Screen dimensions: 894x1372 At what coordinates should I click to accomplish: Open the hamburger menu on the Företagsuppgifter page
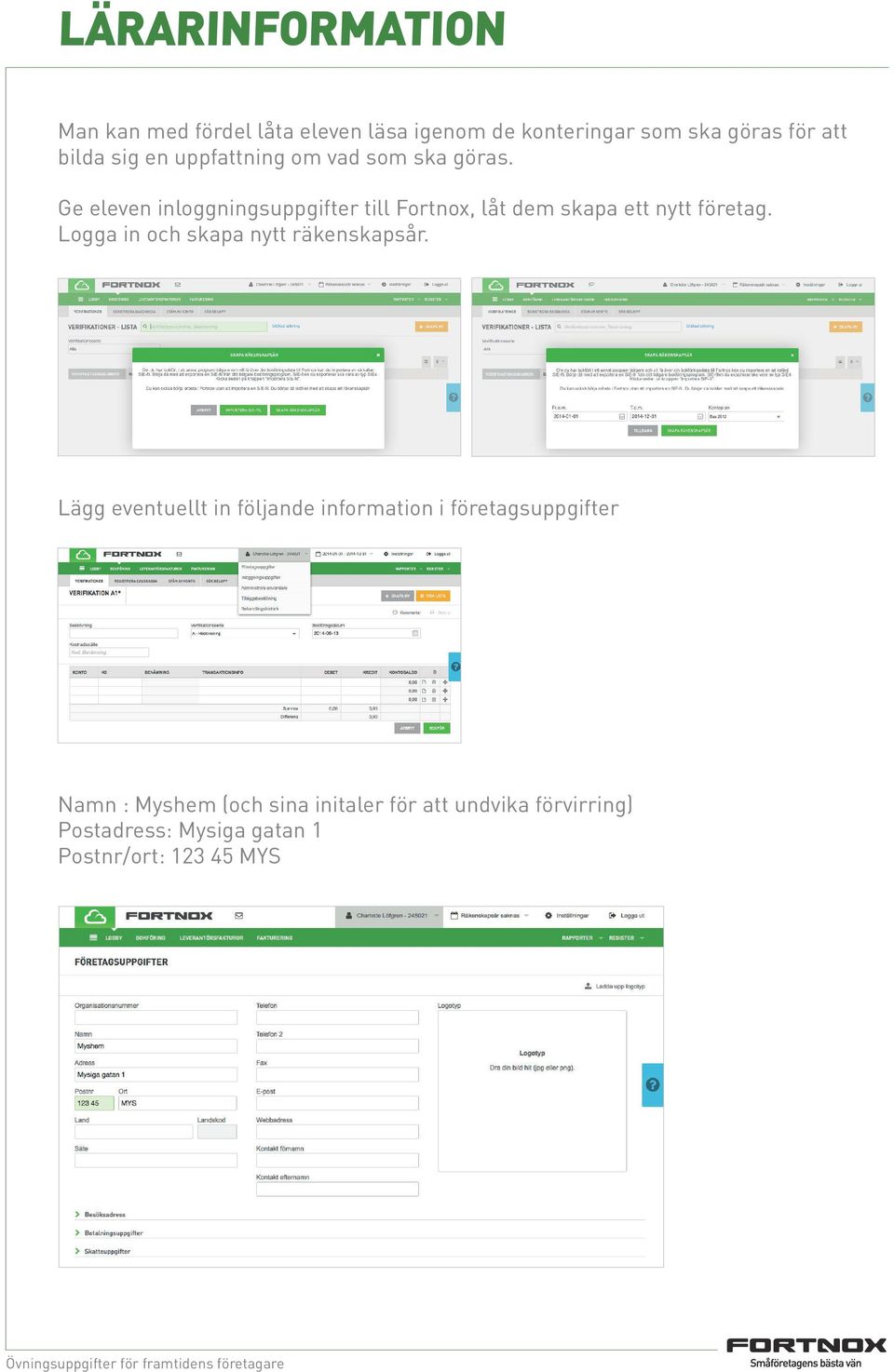95,937
